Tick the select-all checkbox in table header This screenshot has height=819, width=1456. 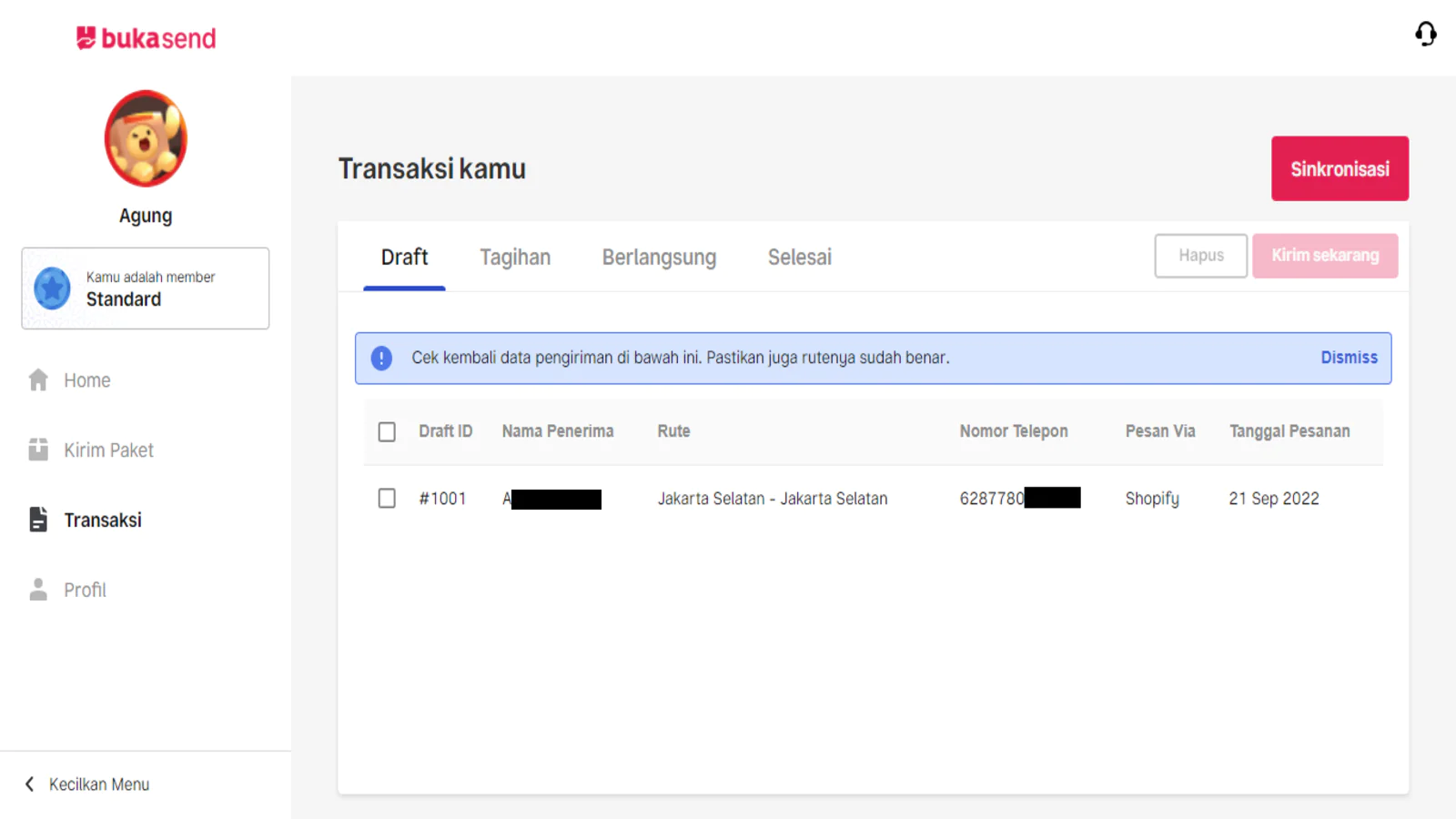(x=387, y=431)
